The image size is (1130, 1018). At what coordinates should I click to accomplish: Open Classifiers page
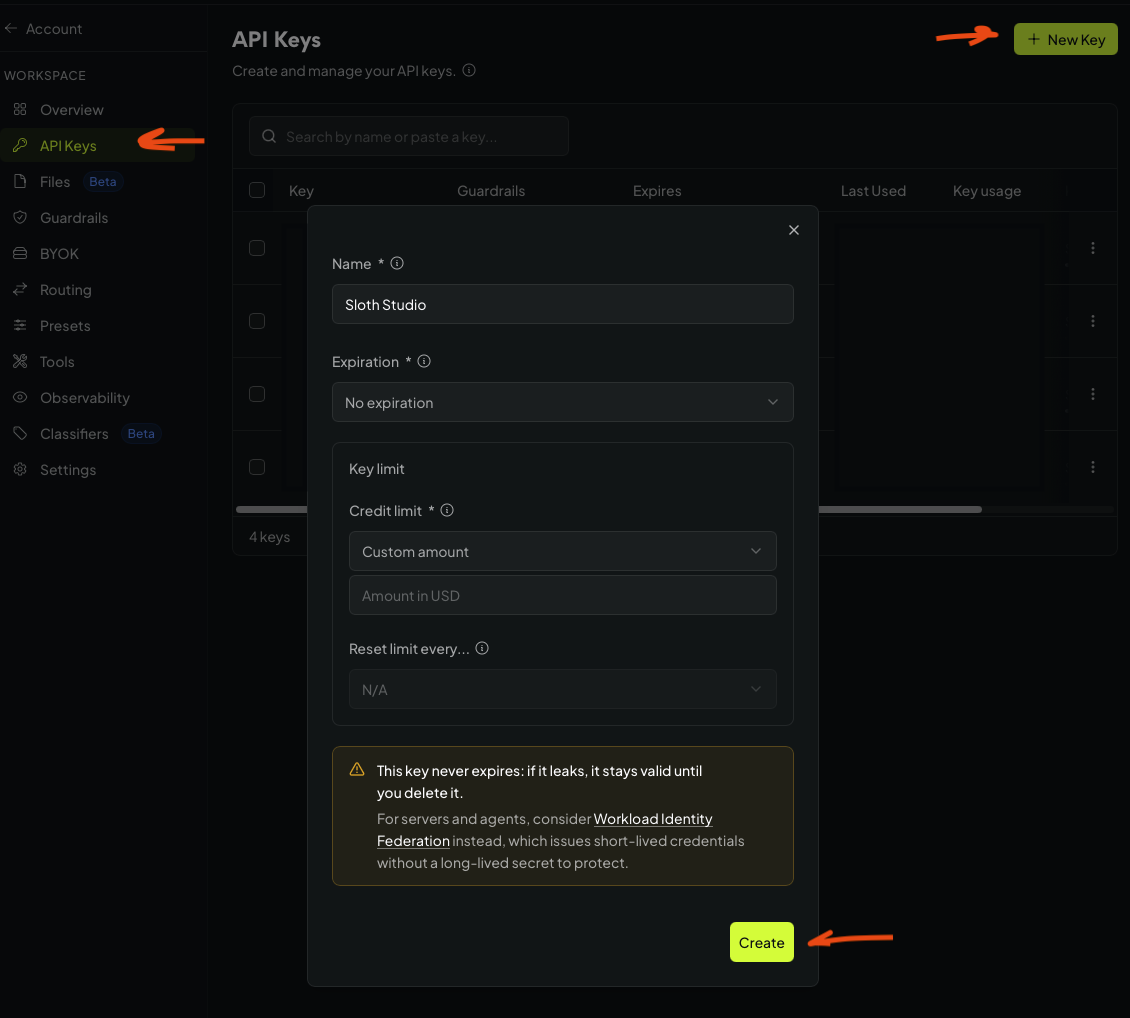(x=74, y=434)
